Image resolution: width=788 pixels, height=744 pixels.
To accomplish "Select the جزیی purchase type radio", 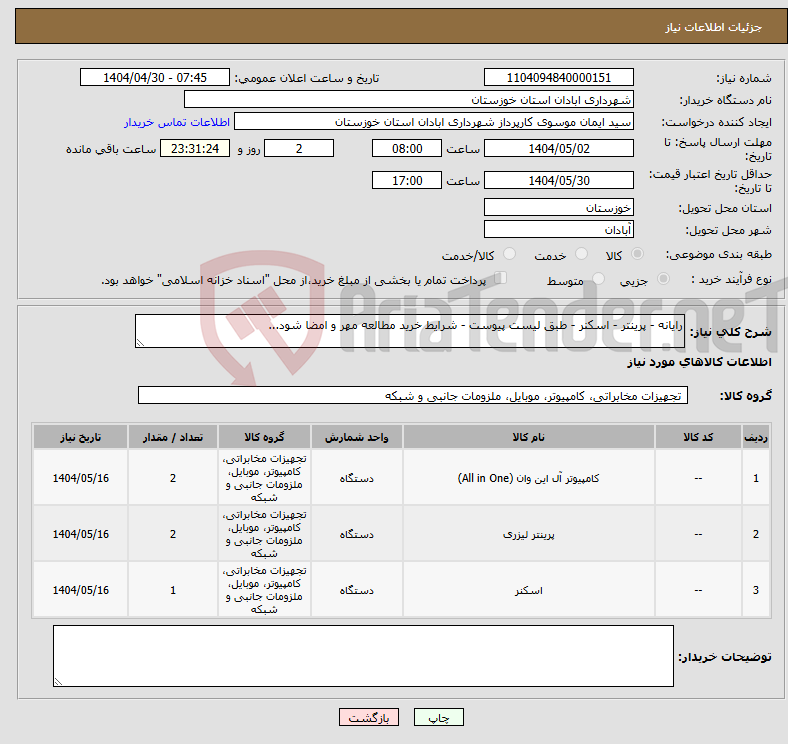I will (663, 279).
